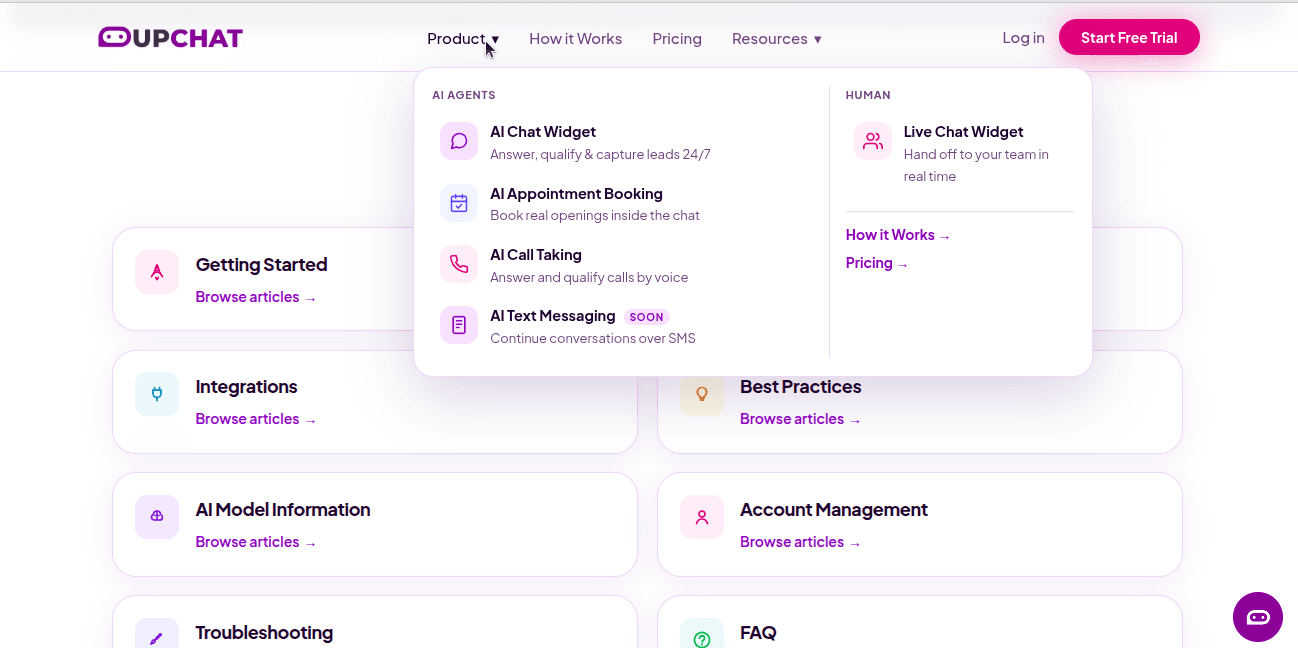Open the FAQ heading
This screenshot has height=648, width=1298.
758,633
